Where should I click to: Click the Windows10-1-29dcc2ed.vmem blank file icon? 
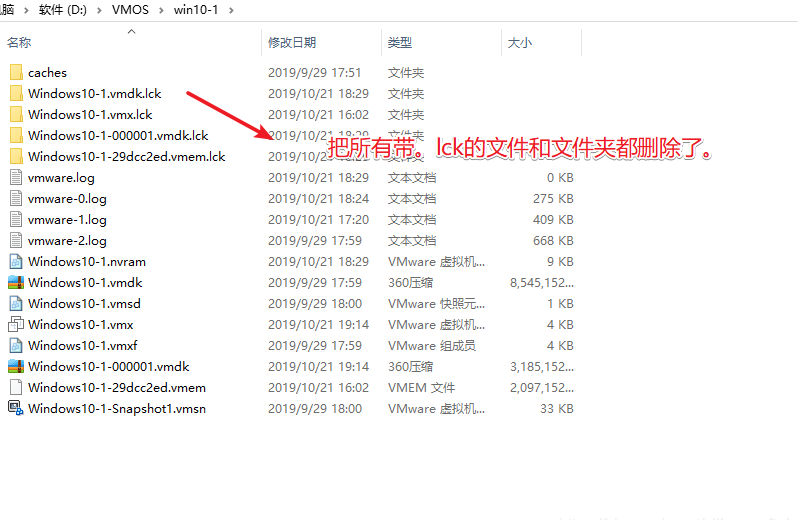pyautogui.click(x=16, y=387)
